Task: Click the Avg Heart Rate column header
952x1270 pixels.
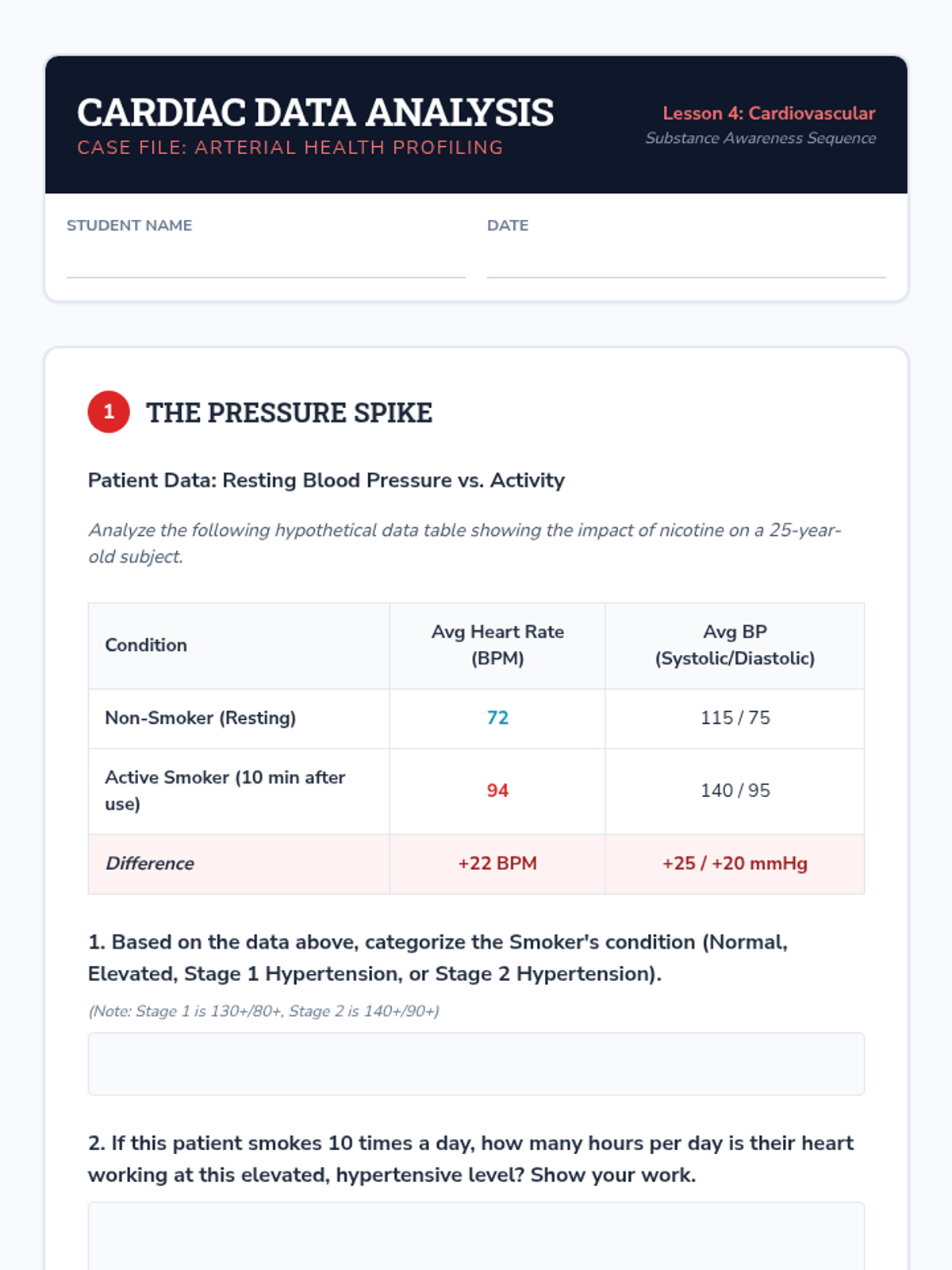Action: tap(497, 645)
